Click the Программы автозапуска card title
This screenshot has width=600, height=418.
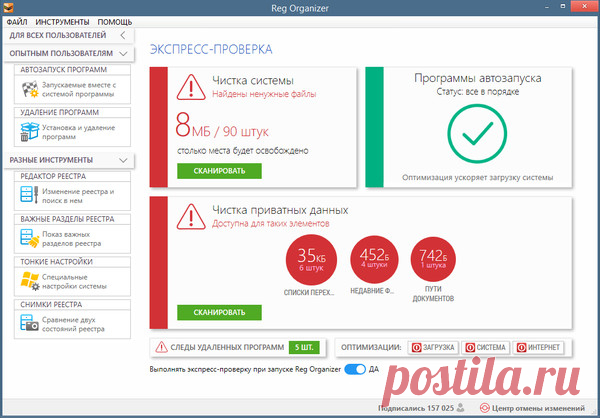478,78
